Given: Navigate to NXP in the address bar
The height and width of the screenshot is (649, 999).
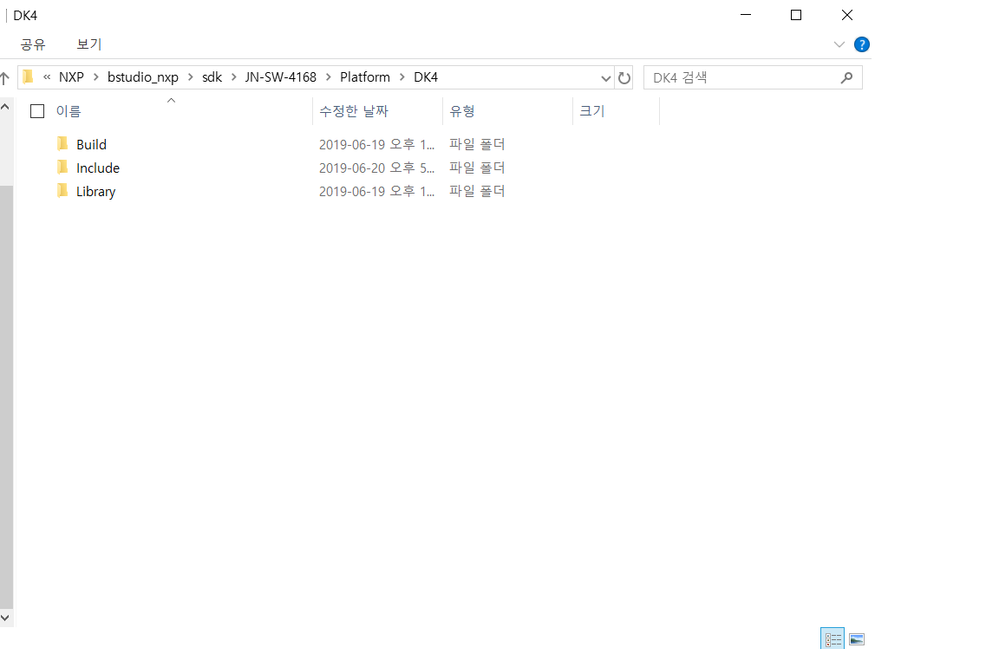Looking at the screenshot, I should click(x=71, y=77).
